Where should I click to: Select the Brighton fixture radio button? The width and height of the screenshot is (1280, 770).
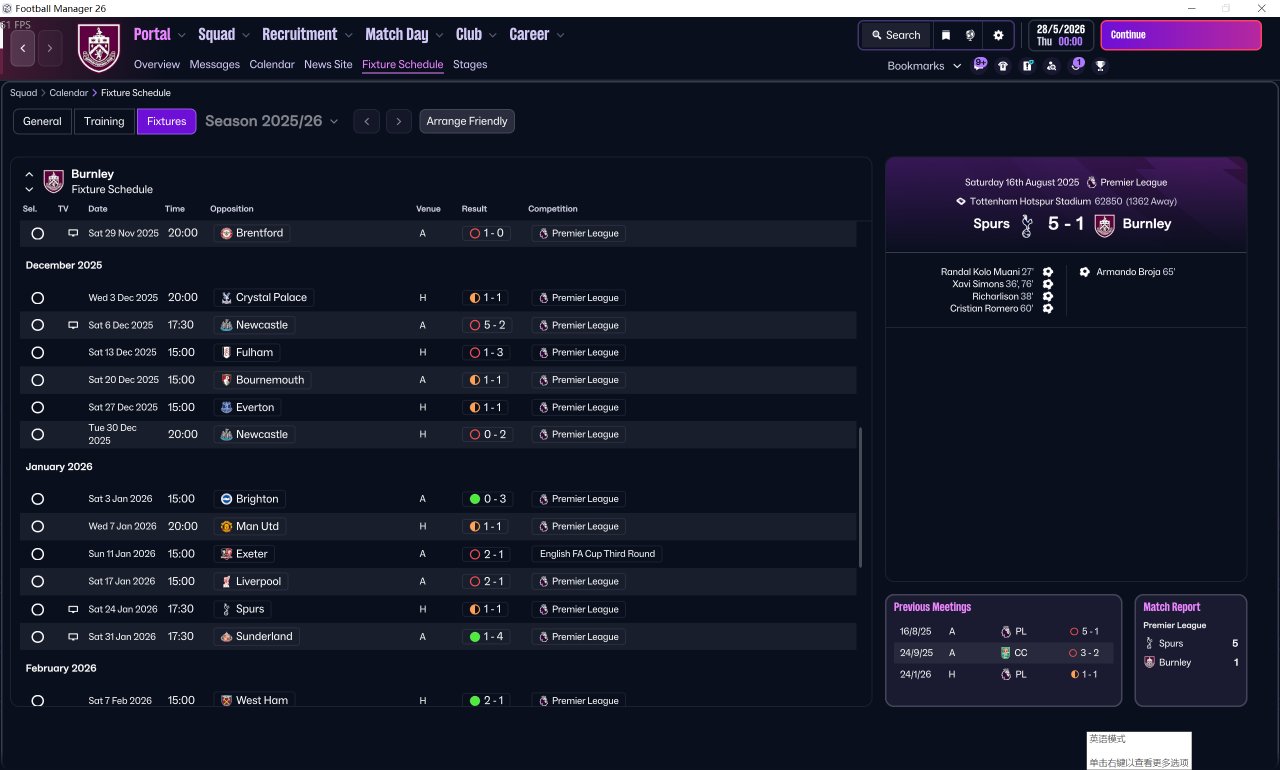38,499
